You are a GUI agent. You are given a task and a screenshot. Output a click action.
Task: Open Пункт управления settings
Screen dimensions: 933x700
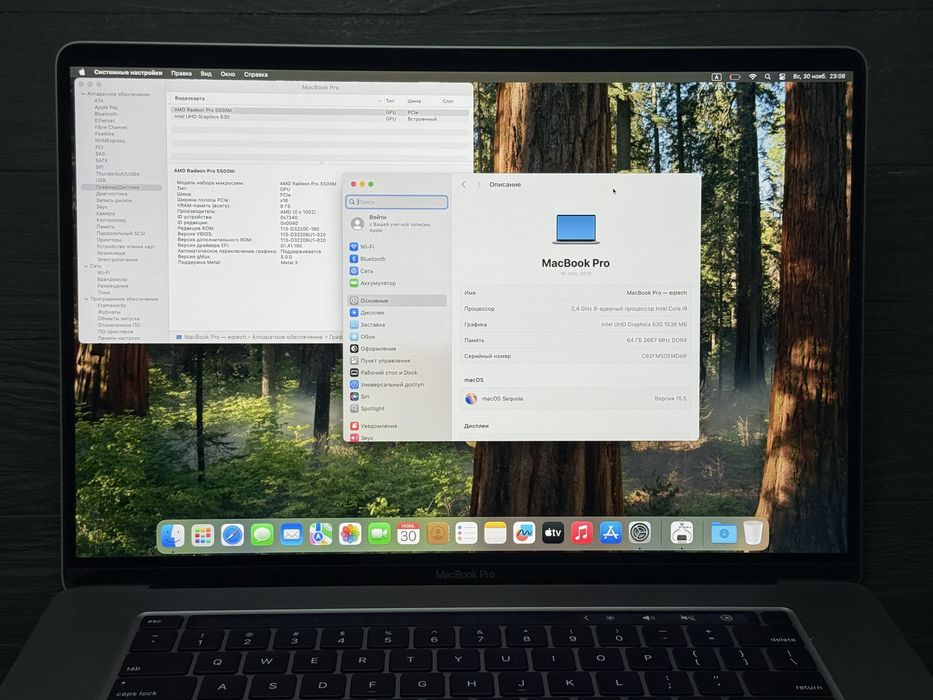pyautogui.click(x=397, y=361)
